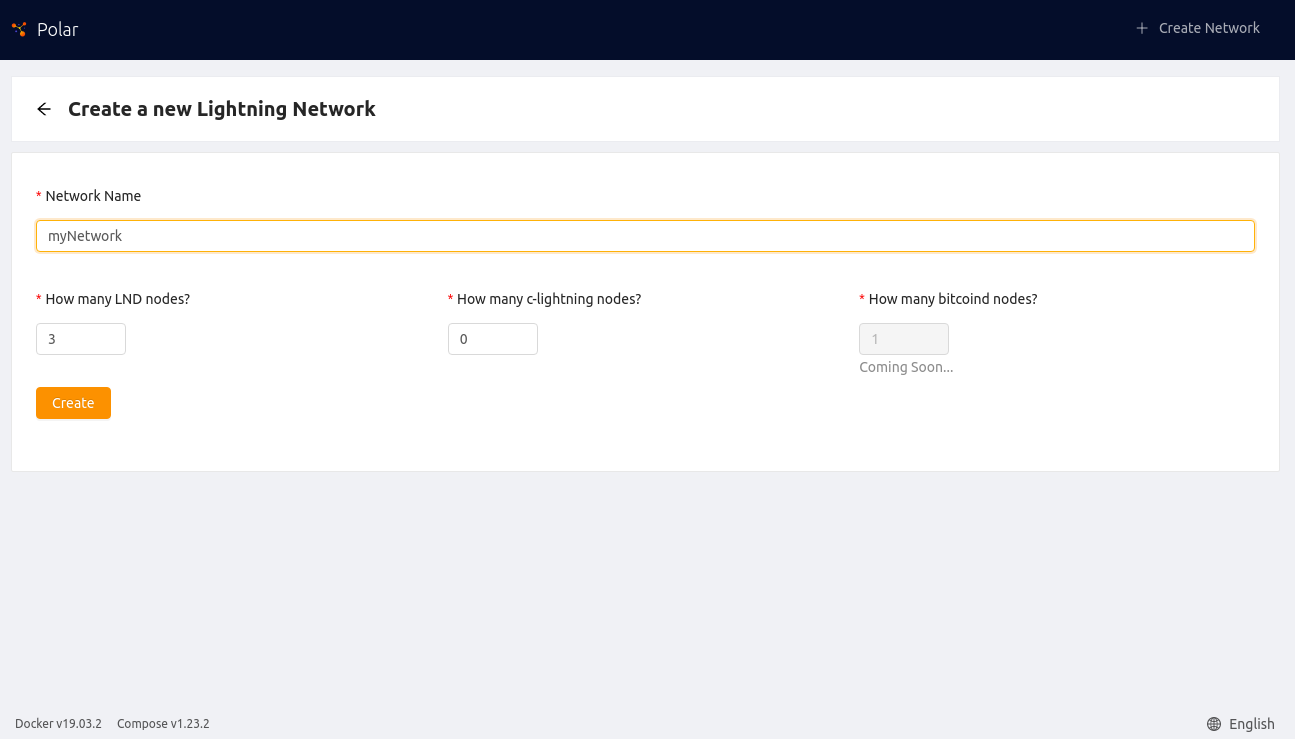
Task: Click the Compose v1.23.2 status text
Action: coord(163,724)
